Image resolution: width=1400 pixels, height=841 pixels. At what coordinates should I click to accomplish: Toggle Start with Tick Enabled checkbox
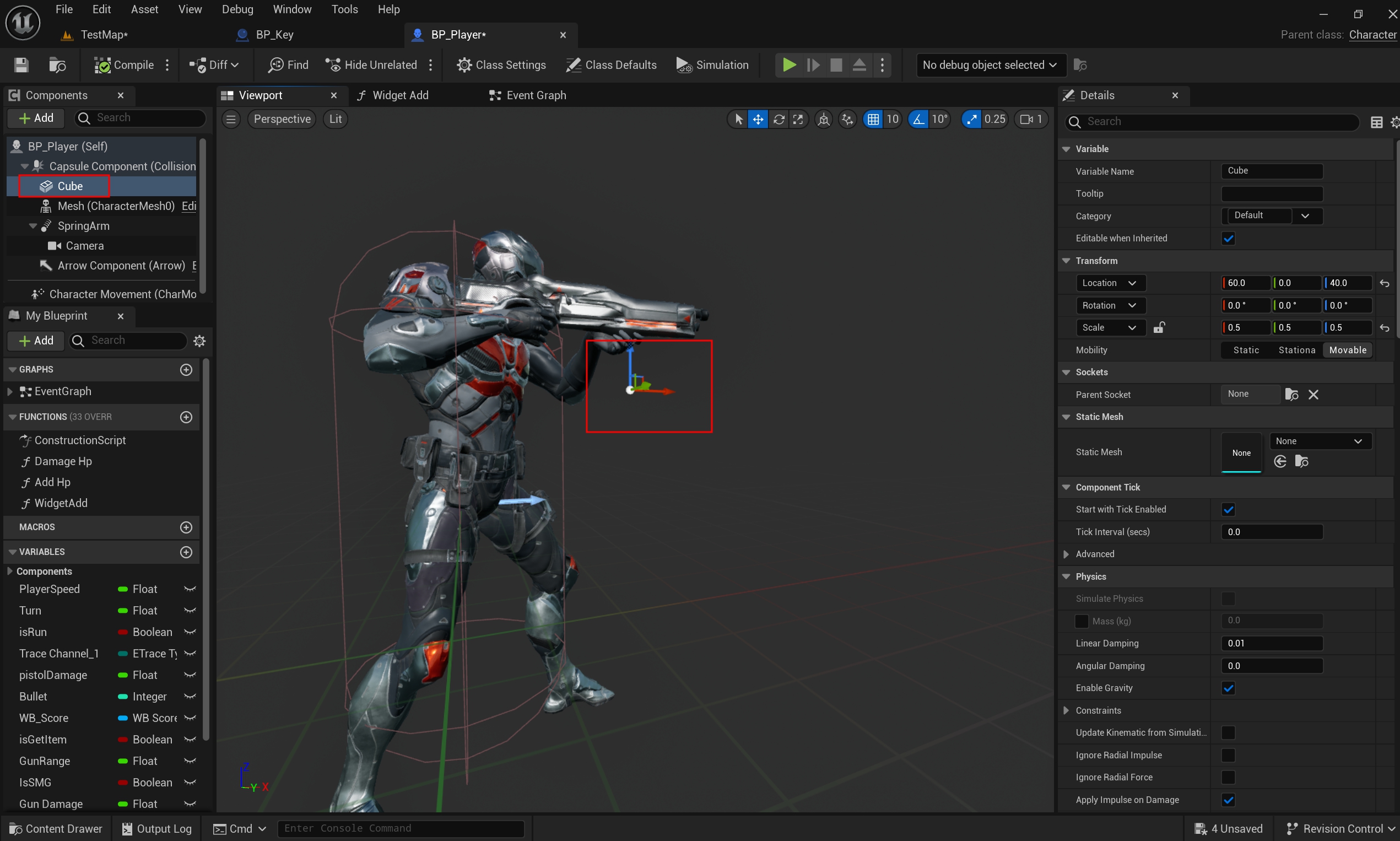(1228, 509)
